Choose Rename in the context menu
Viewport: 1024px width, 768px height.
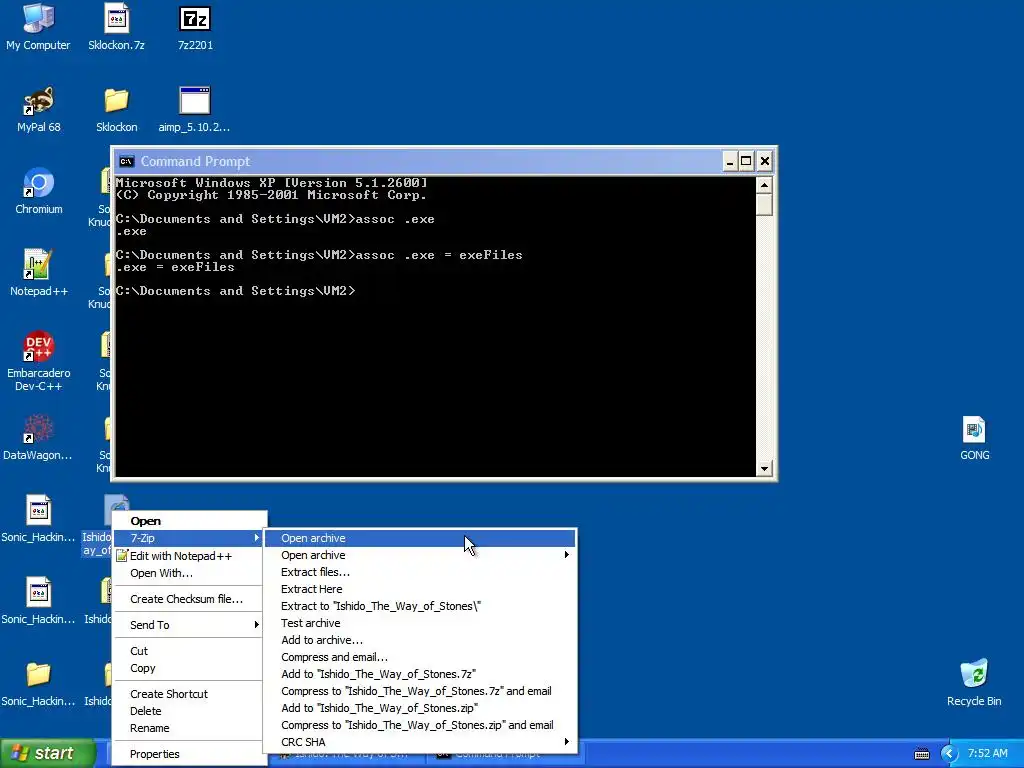pos(190,728)
